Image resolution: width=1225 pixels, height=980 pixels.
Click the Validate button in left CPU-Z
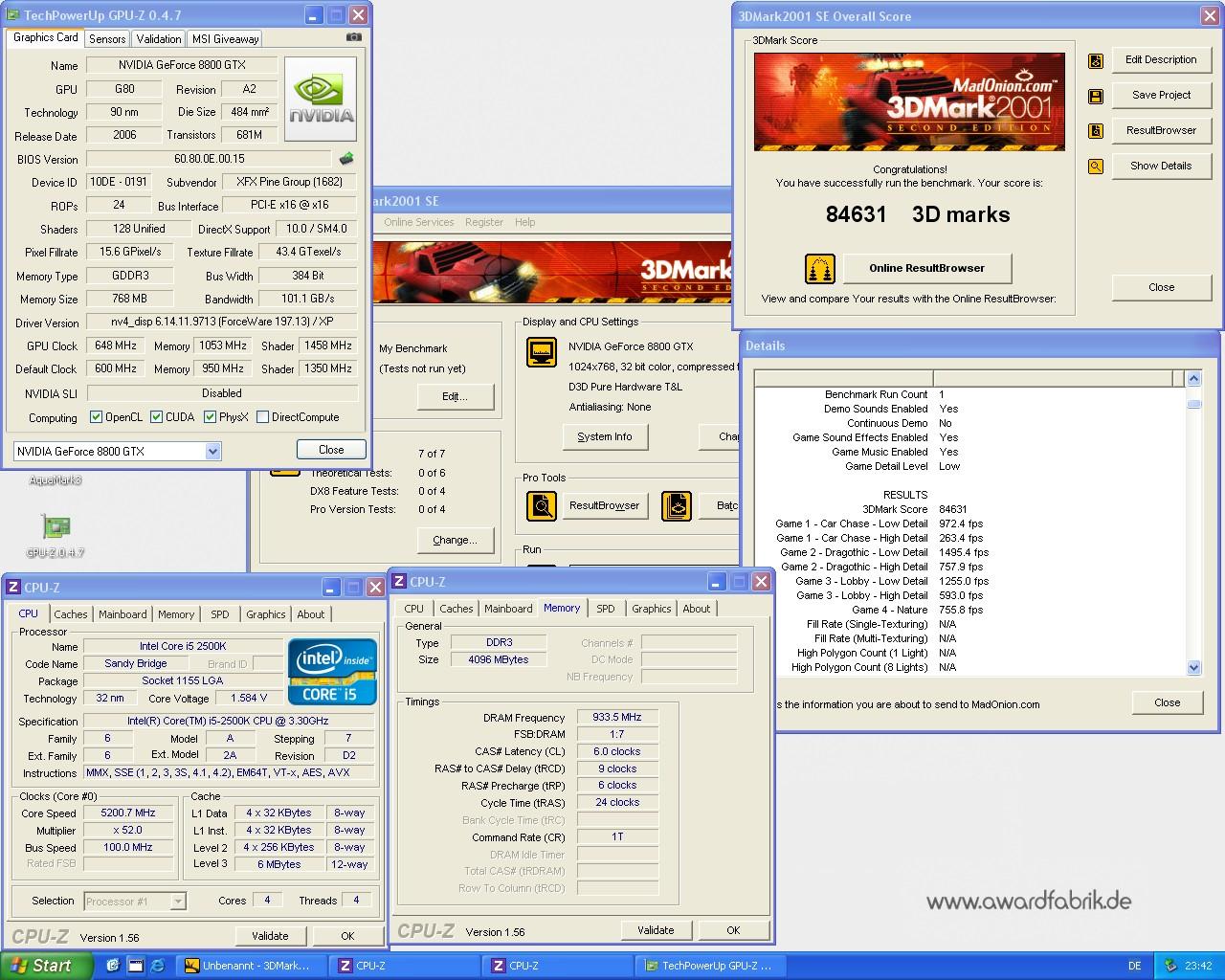click(270, 936)
